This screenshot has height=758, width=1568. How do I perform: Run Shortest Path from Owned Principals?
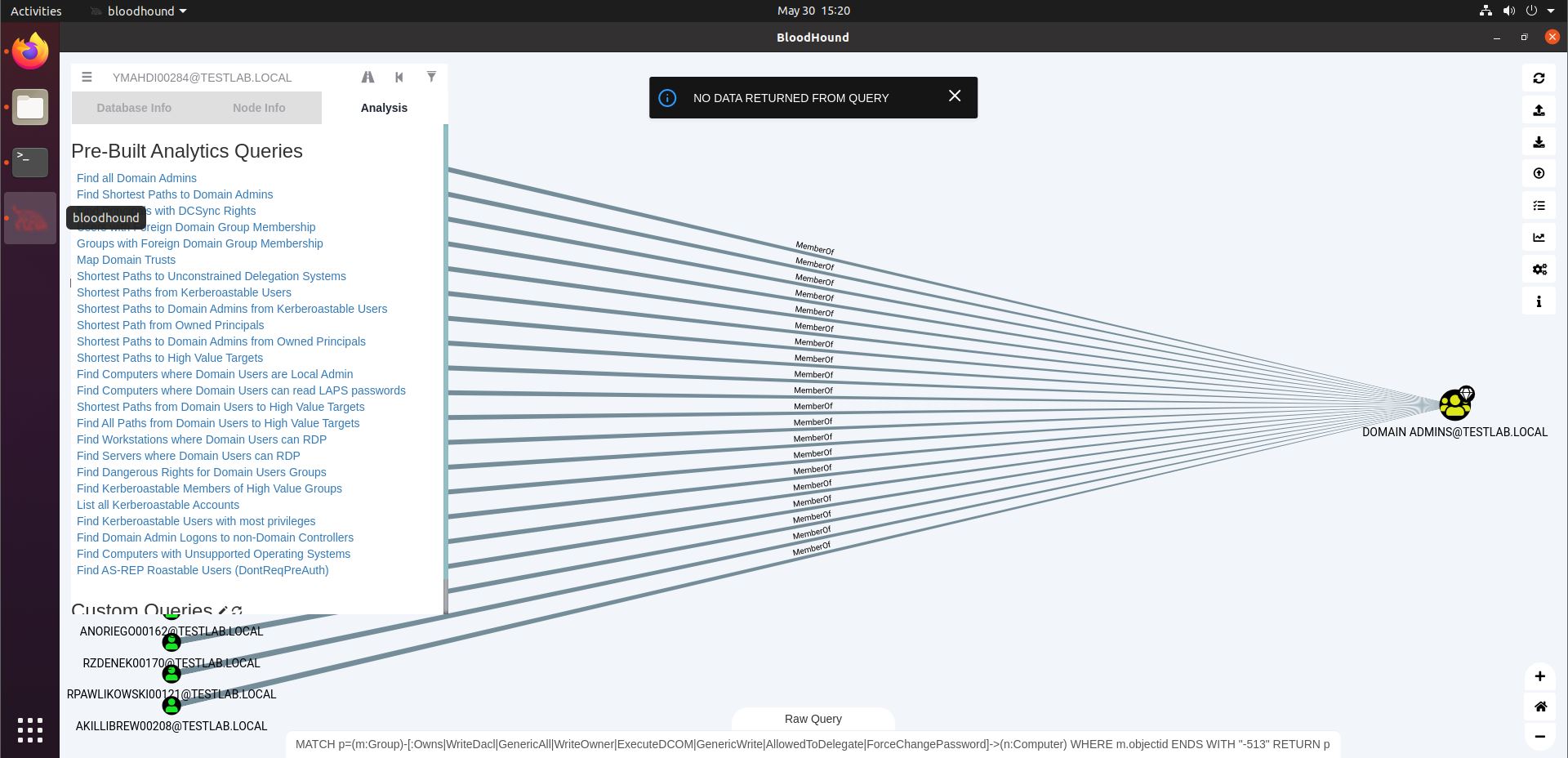point(171,325)
